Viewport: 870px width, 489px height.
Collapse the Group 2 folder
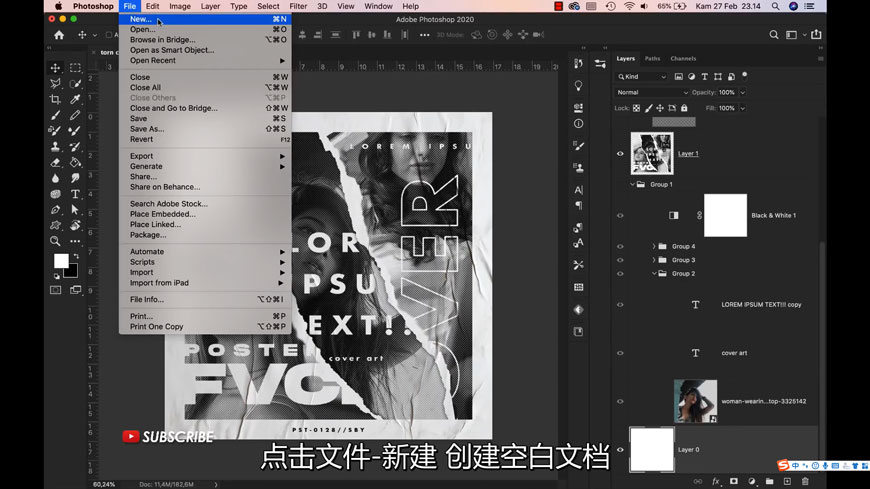[654, 273]
